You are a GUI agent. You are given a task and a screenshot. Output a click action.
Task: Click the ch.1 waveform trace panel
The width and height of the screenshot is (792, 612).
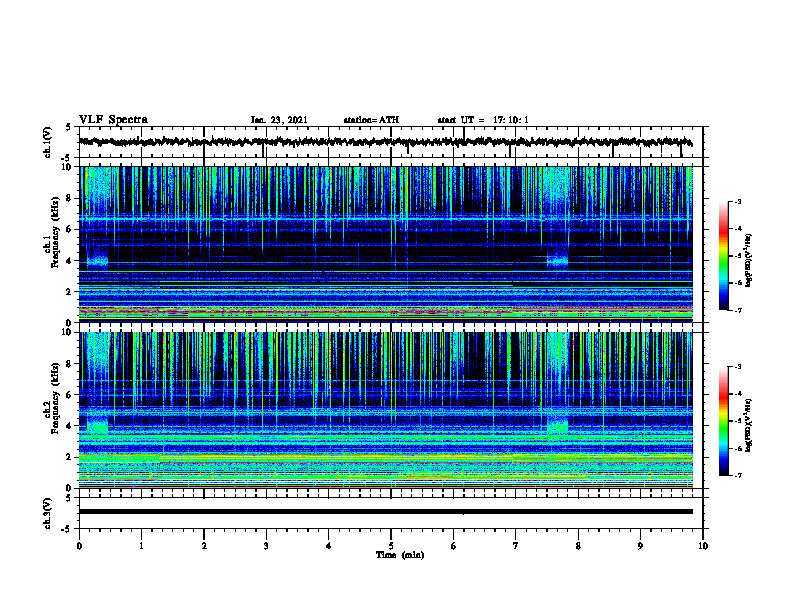[391, 142]
